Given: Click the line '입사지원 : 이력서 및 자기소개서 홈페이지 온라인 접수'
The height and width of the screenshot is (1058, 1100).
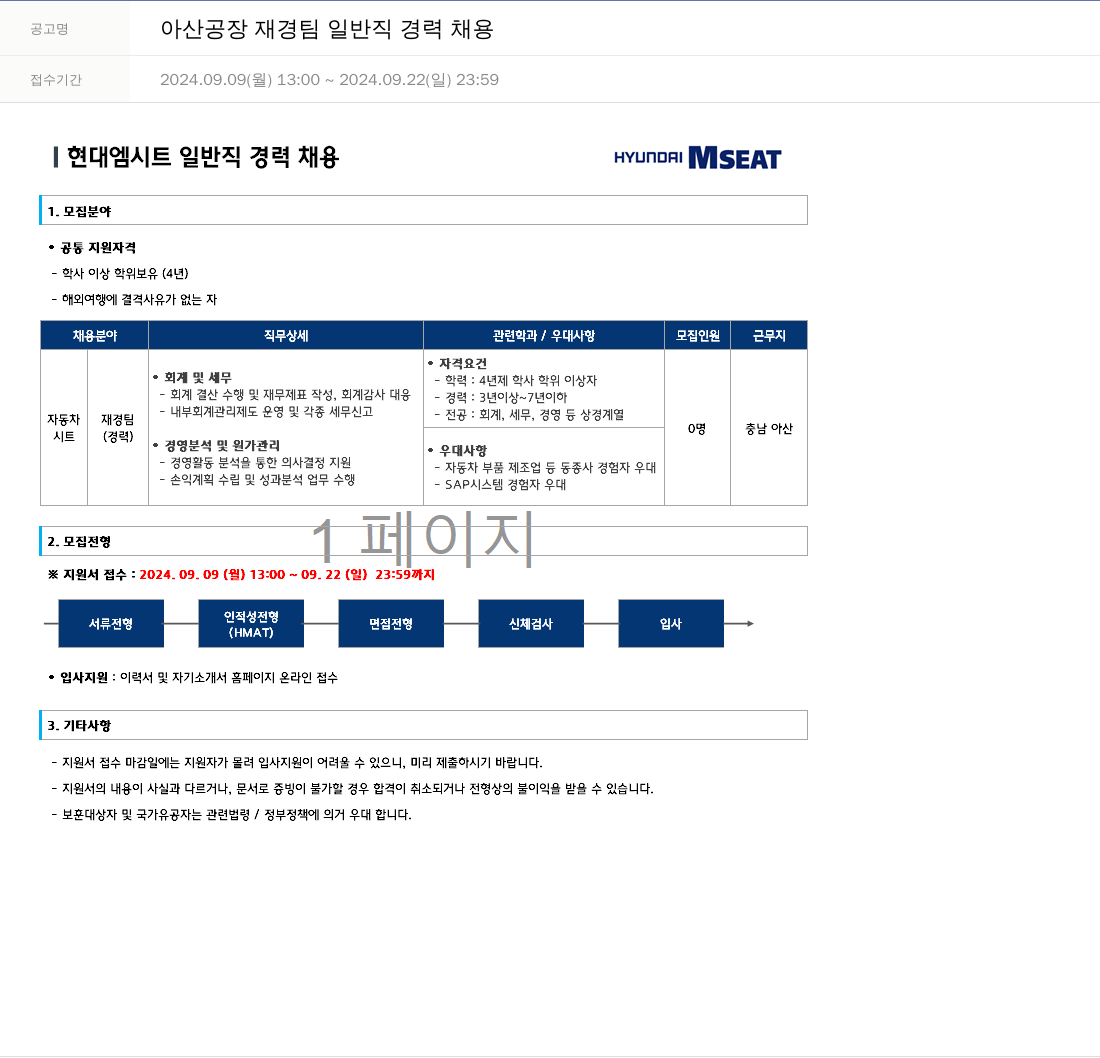Looking at the screenshot, I should coord(199,678).
